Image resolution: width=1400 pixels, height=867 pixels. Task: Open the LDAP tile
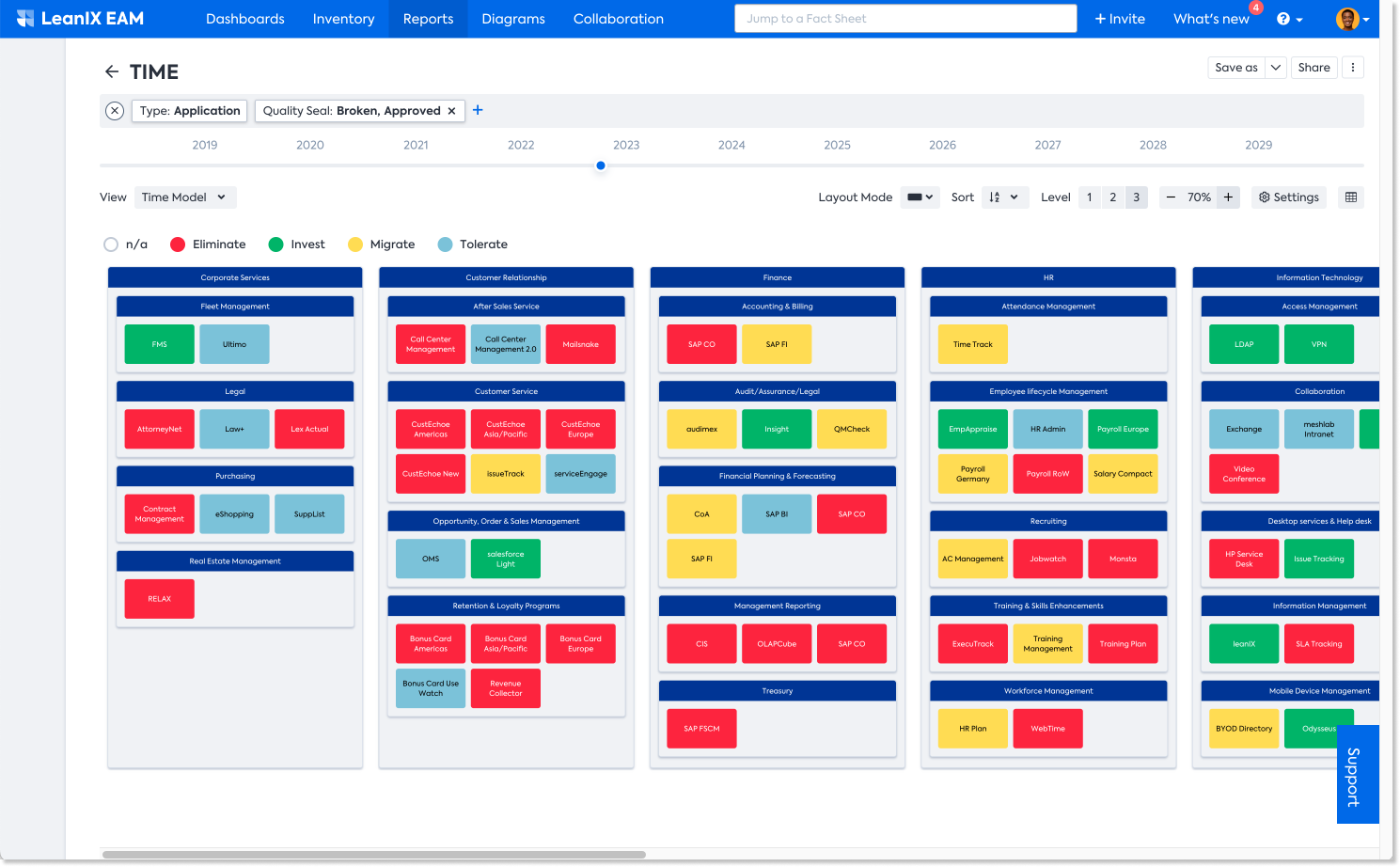pos(1244,344)
